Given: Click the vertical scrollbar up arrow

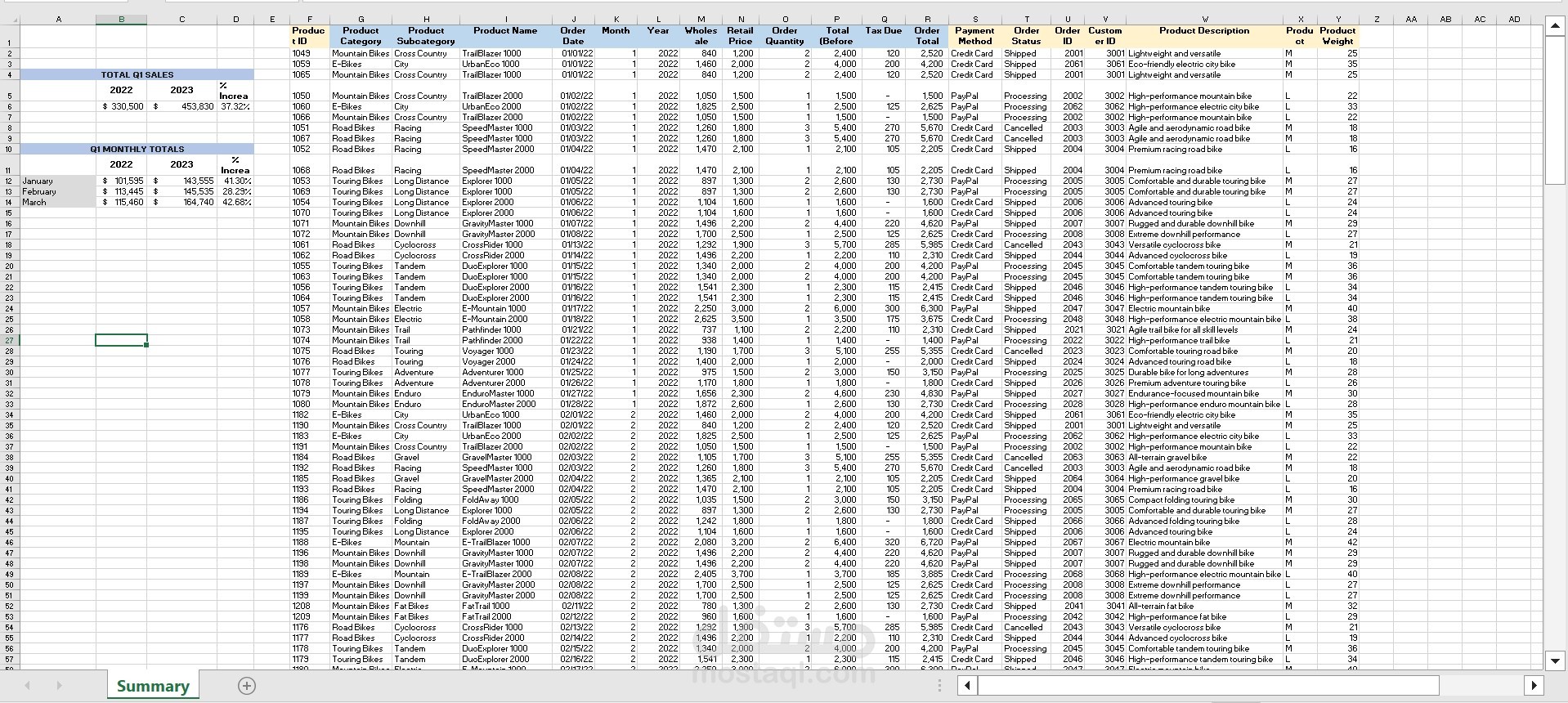Looking at the screenshot, I should (1555, 27).
